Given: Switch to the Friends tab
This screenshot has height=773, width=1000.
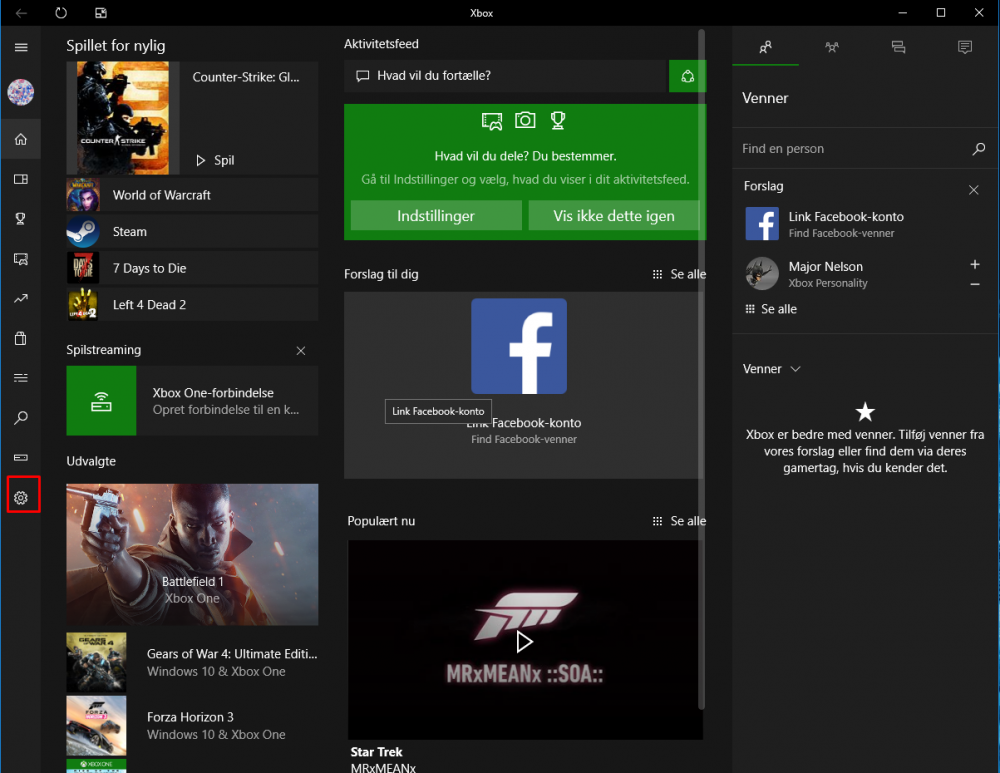Looking at the screenshot, I should coord(765,47).
